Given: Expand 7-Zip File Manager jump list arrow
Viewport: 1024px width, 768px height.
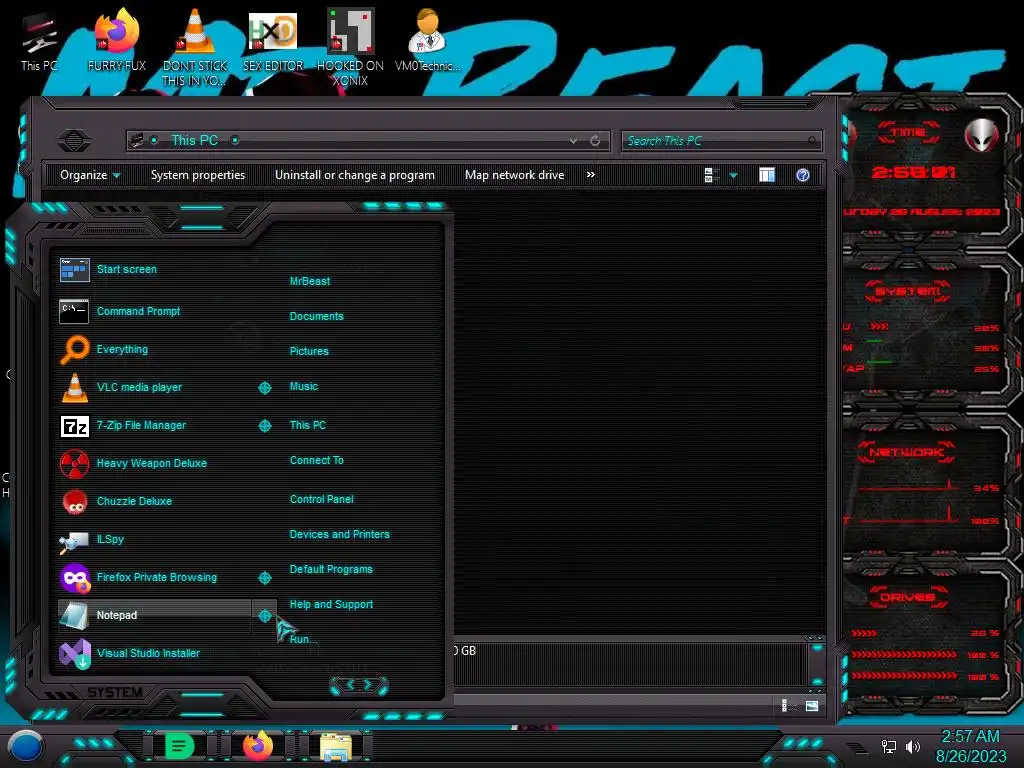Looking at the screenshot, I should [264, 426].
